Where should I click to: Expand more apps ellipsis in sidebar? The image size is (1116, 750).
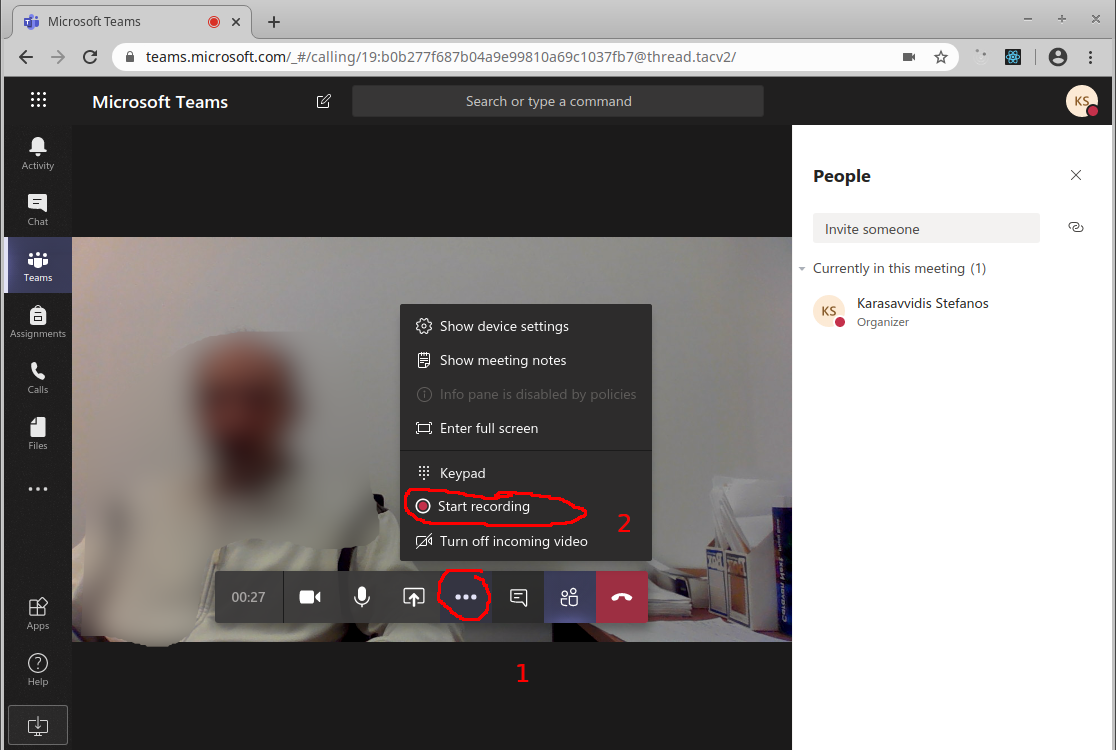(38, 489)
